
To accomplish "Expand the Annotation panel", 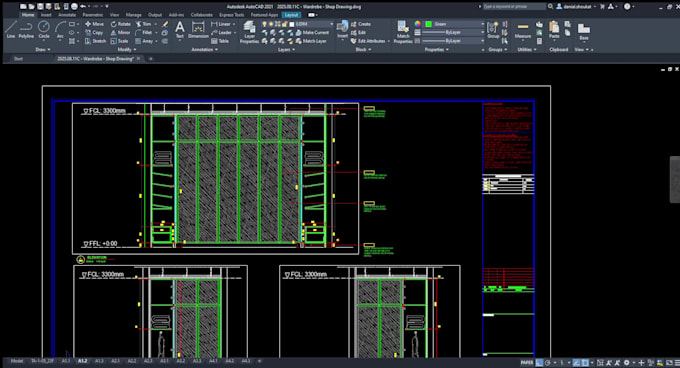I will [204, 49].
